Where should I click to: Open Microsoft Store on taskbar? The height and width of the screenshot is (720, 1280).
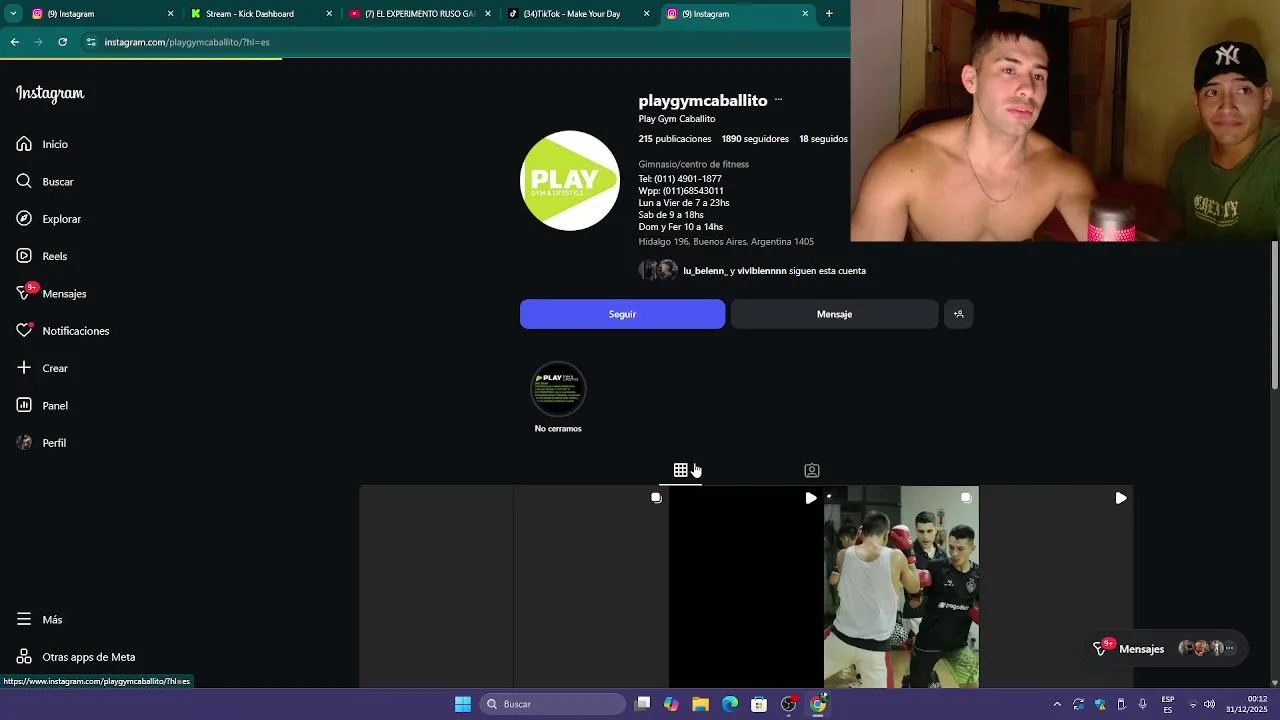pyautogui.click(x=759, y=704)
